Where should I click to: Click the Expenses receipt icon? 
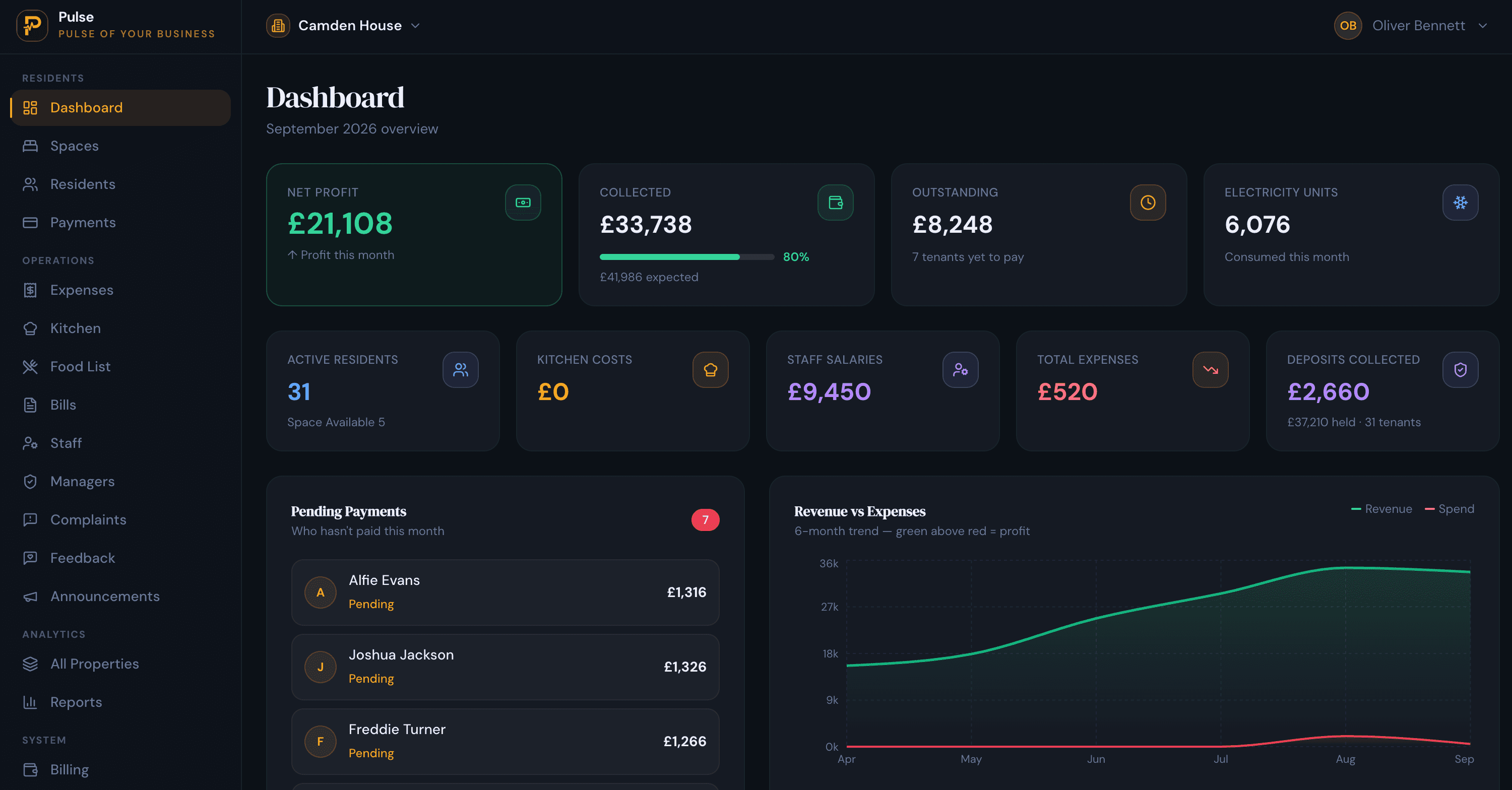tap(30, 290)
